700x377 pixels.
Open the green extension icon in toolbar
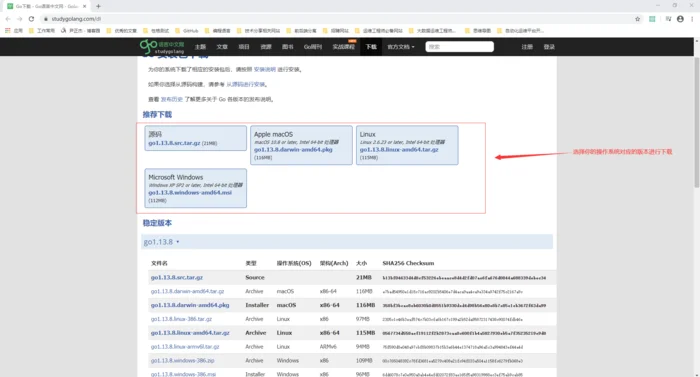click(x=652, y=19)
